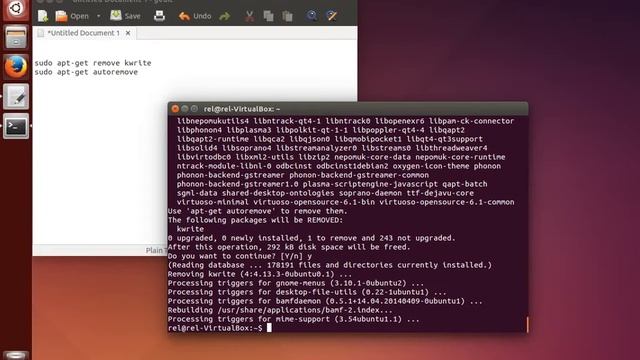This screenshot has height=360, width=640.
Task: Click 'Removing kwrite' line in terminal
Action: click(260, 274)
